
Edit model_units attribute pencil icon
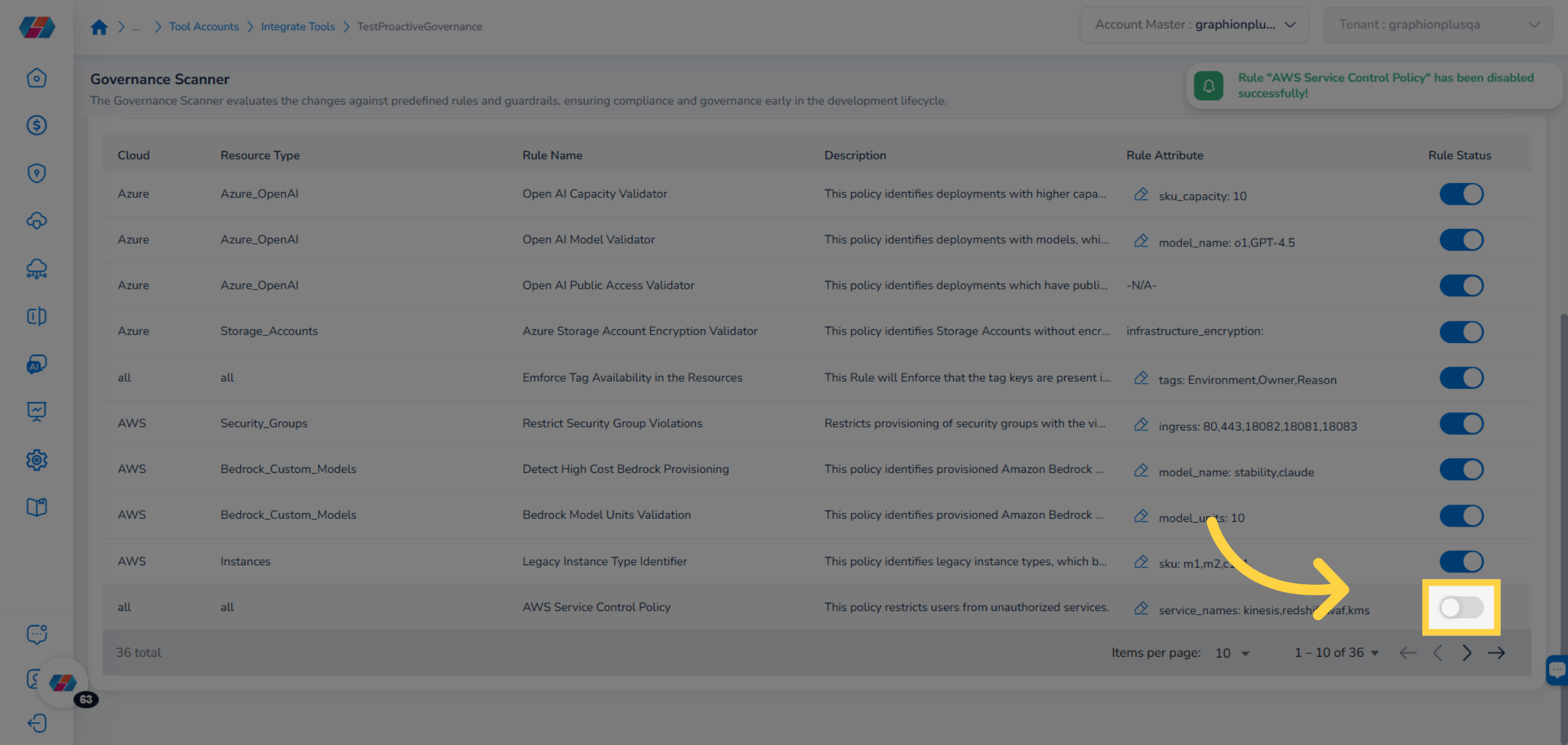point(1141,516)
